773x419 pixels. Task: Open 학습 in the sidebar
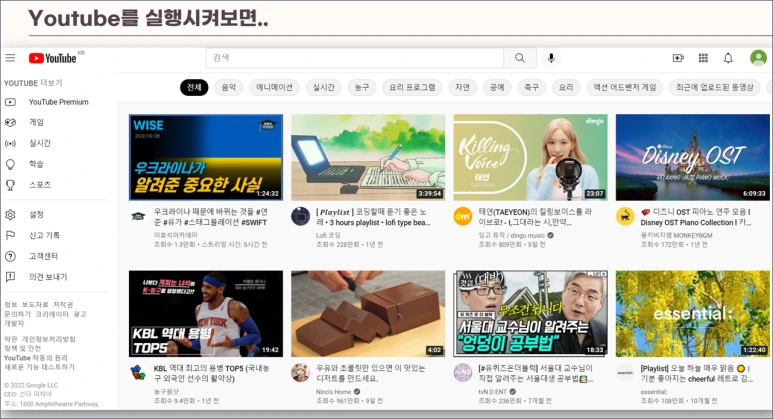point(36,164)
